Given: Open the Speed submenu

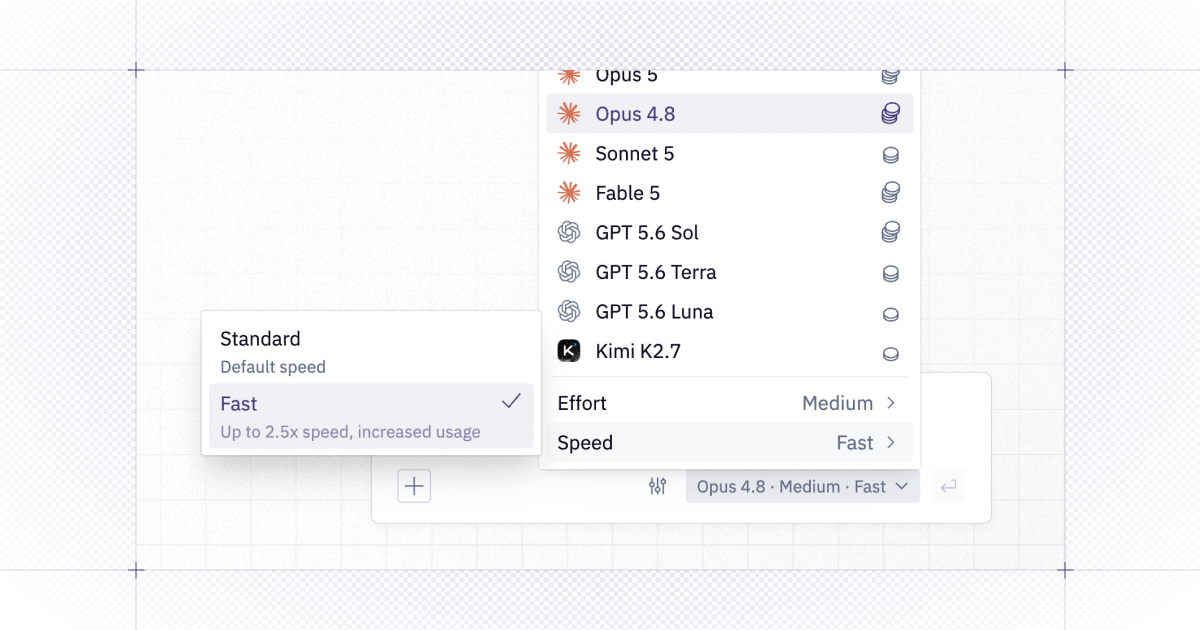Looking at the screenshot, I should click(729, 443).
